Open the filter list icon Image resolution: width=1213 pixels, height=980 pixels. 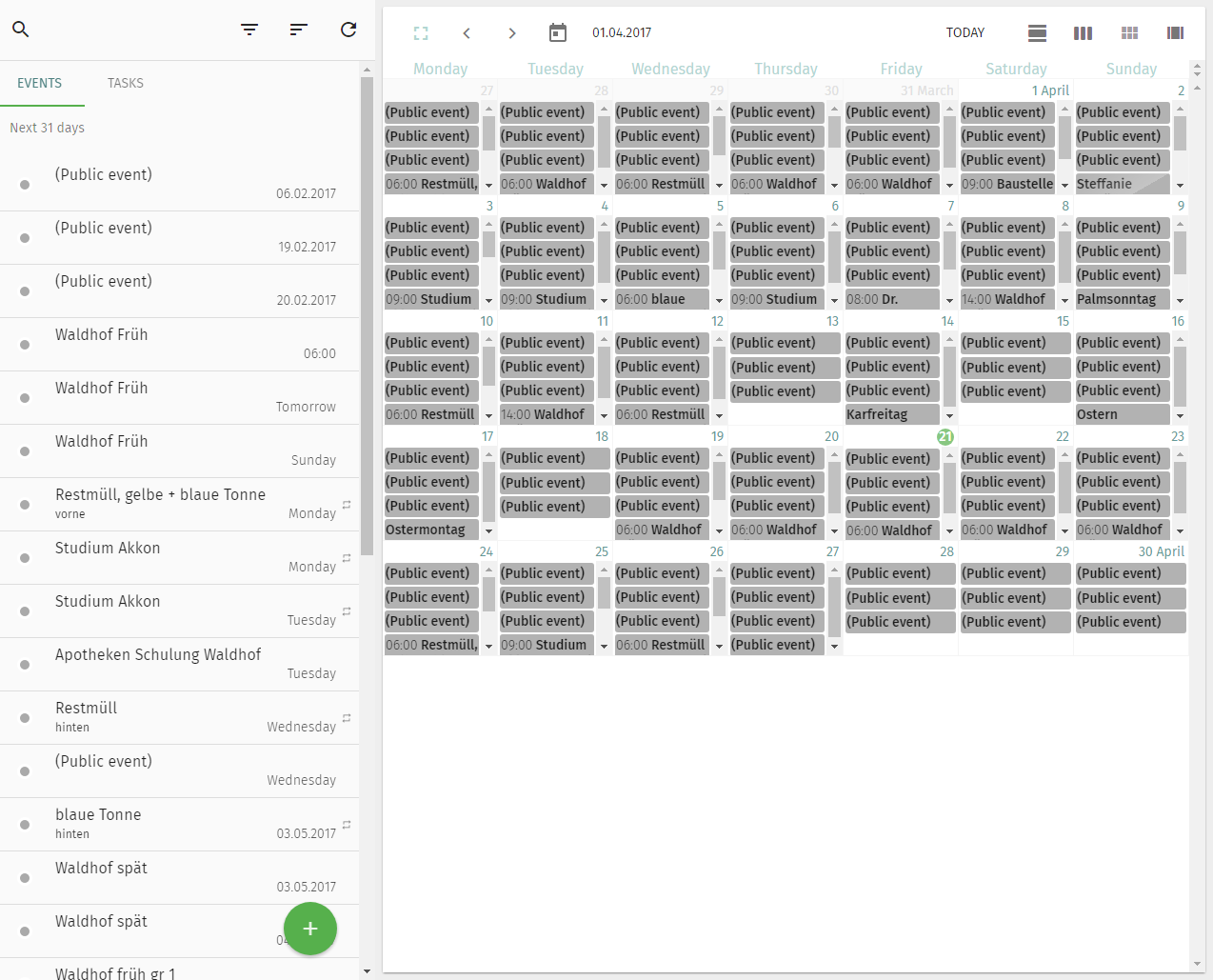click(249, 30)
